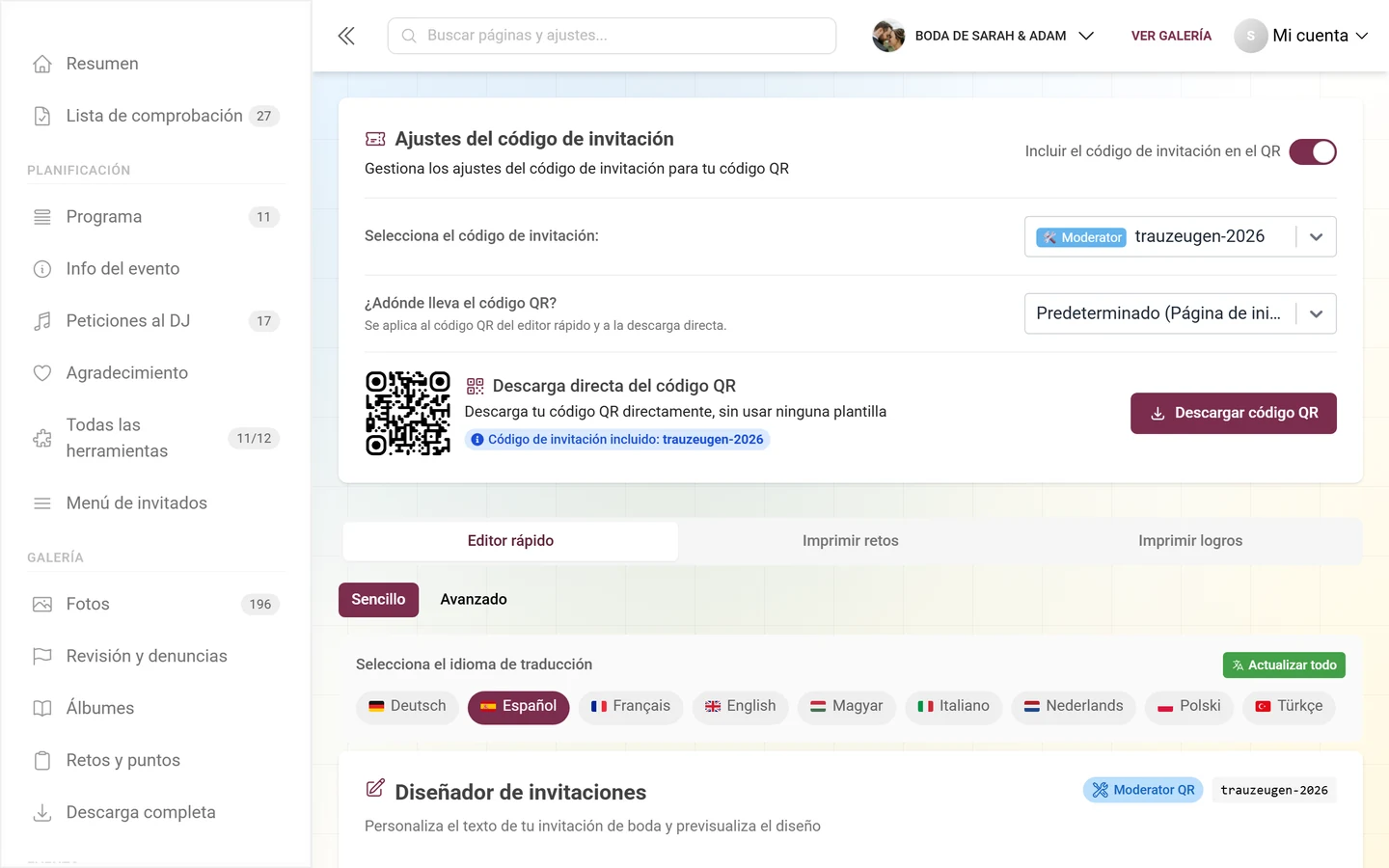Choose English translation language
The height and width of the screenshot is (868, 1389).
coord(741,707)
